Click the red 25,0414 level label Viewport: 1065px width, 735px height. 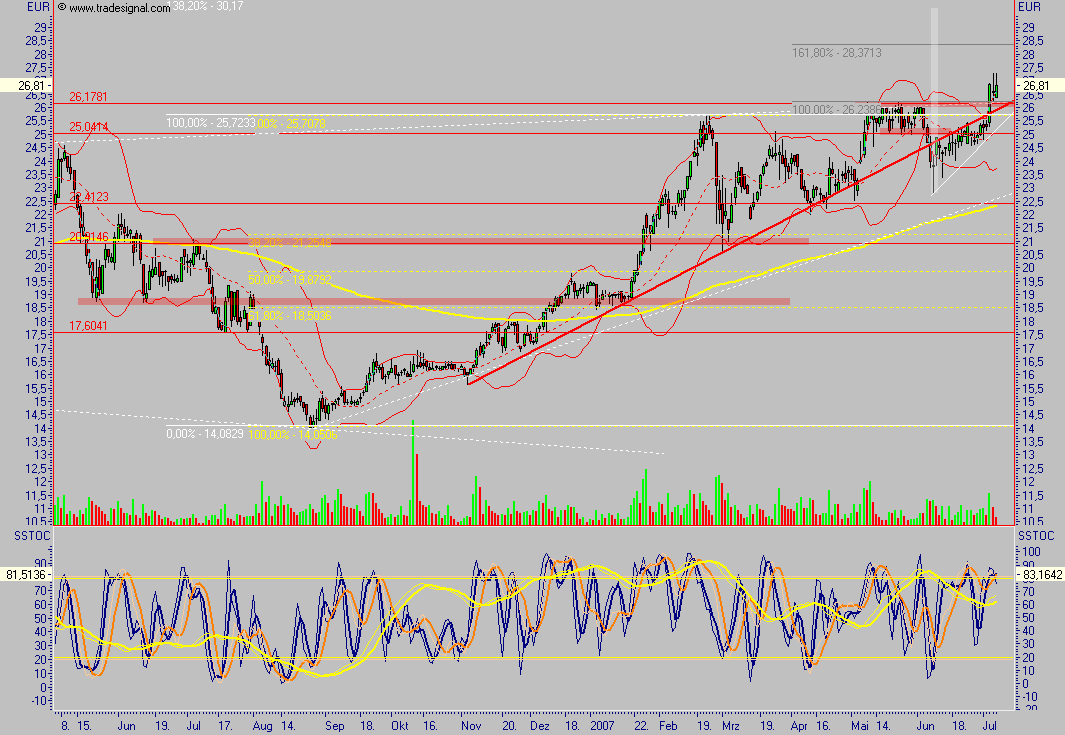click(88, 126)
